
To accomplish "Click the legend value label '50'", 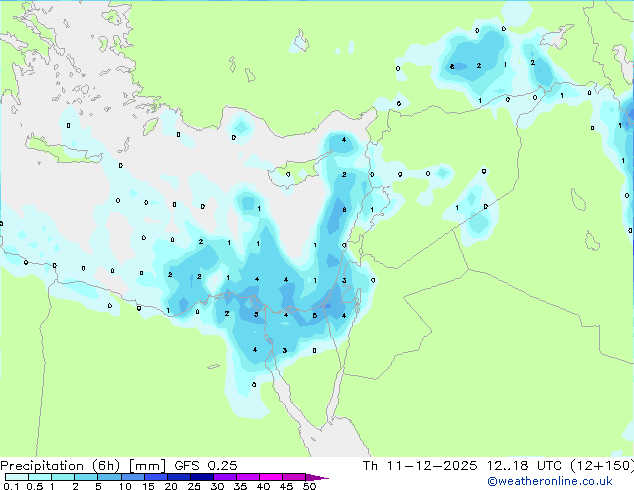I will pyautogui.click(x=309, y=486).
